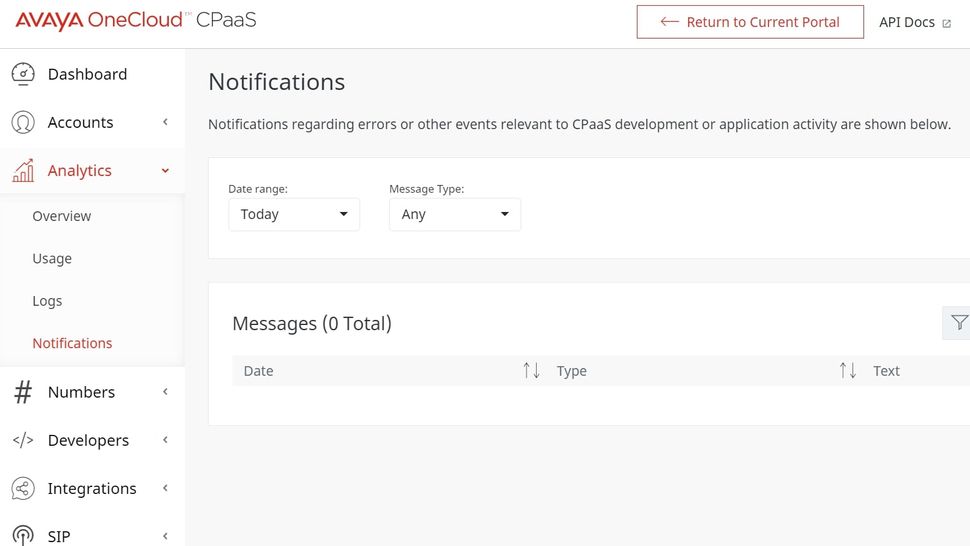Open the Overview submenu item
This screenshot has width=970, height=546.
(62, 216)
